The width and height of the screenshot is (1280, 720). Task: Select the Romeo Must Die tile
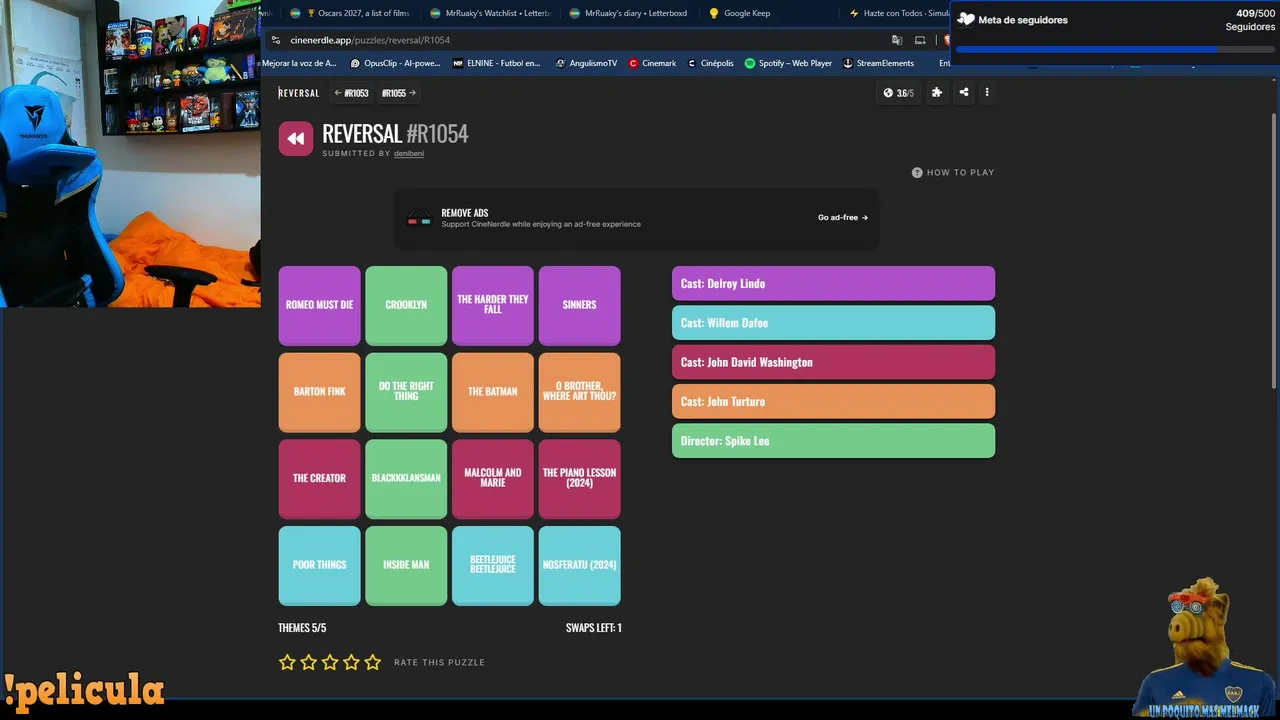(320, 305)
